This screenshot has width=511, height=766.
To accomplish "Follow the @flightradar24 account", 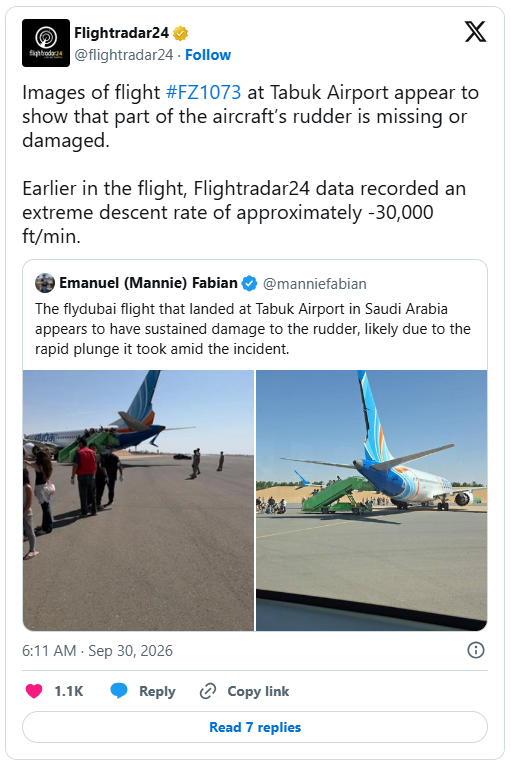I will tap(208, 55).
